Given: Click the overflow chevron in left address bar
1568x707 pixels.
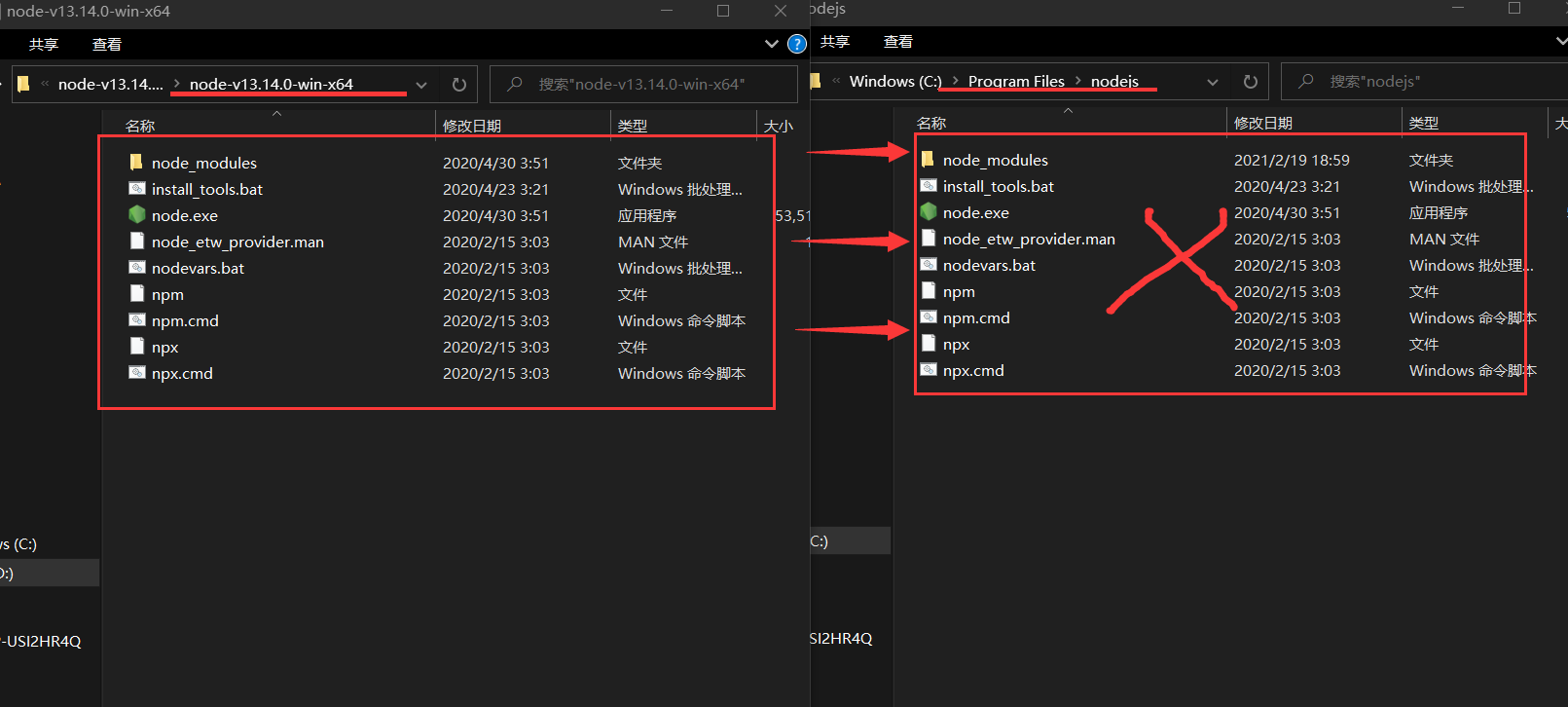Looking at the screenshot, I should click(45, 84).
